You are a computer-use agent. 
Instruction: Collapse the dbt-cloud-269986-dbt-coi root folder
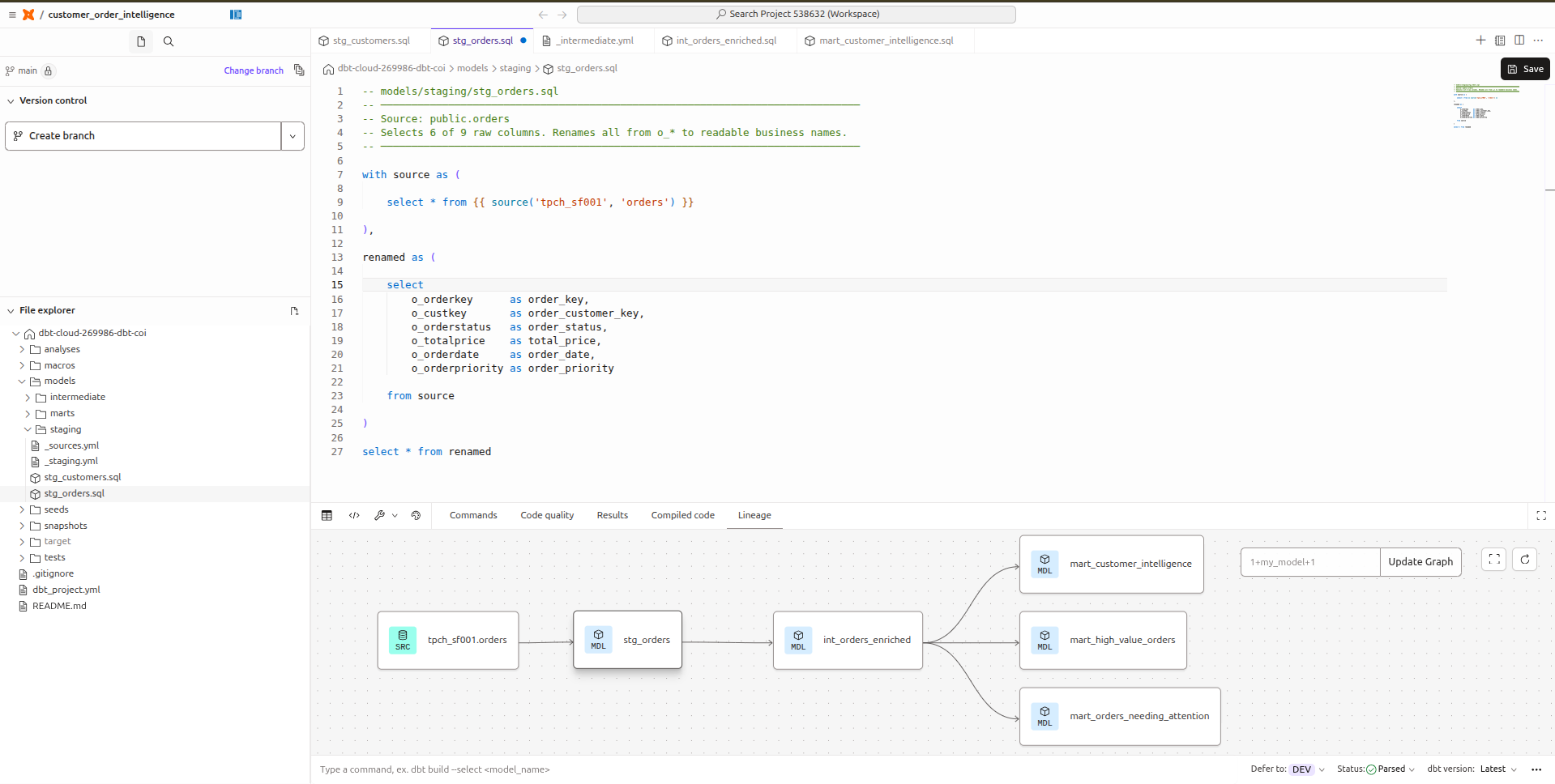15,333
